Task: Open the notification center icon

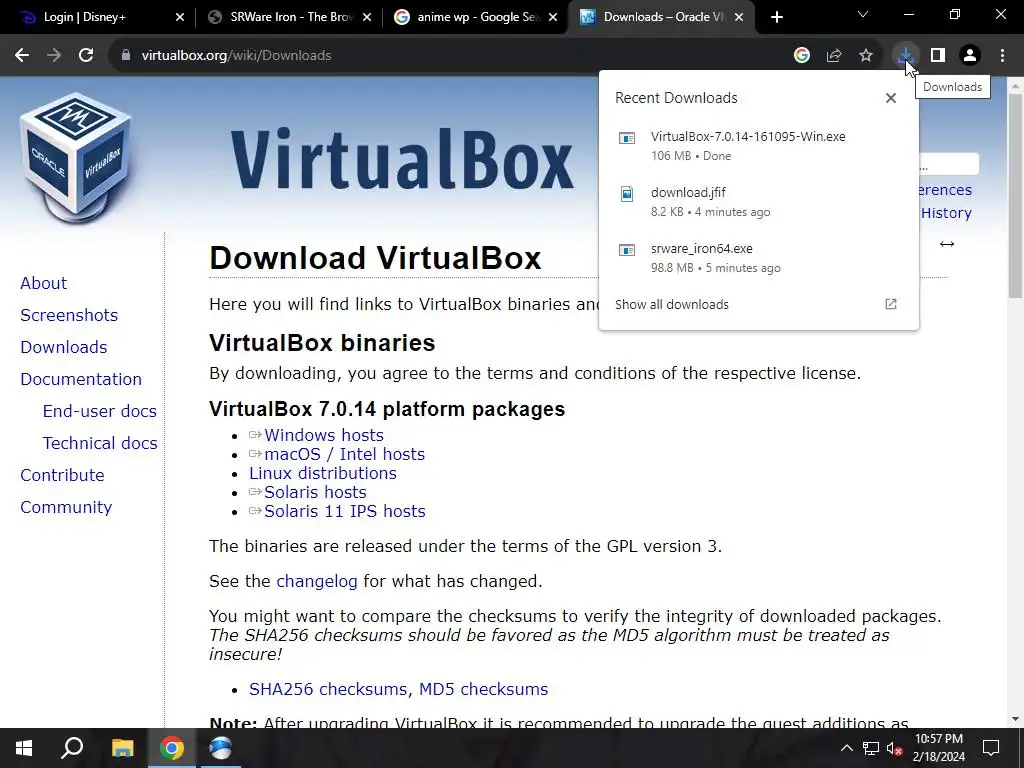Action: (x=991, y=748)
